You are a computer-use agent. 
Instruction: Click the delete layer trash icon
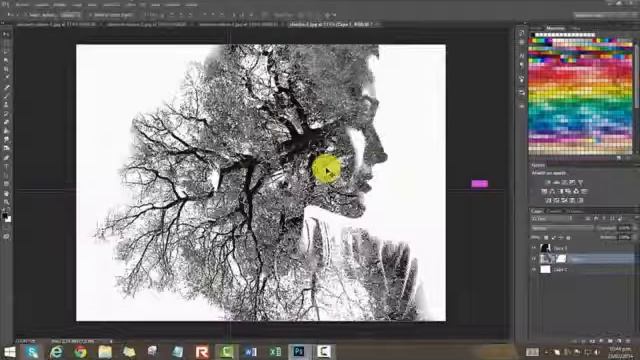coord(627,341)
